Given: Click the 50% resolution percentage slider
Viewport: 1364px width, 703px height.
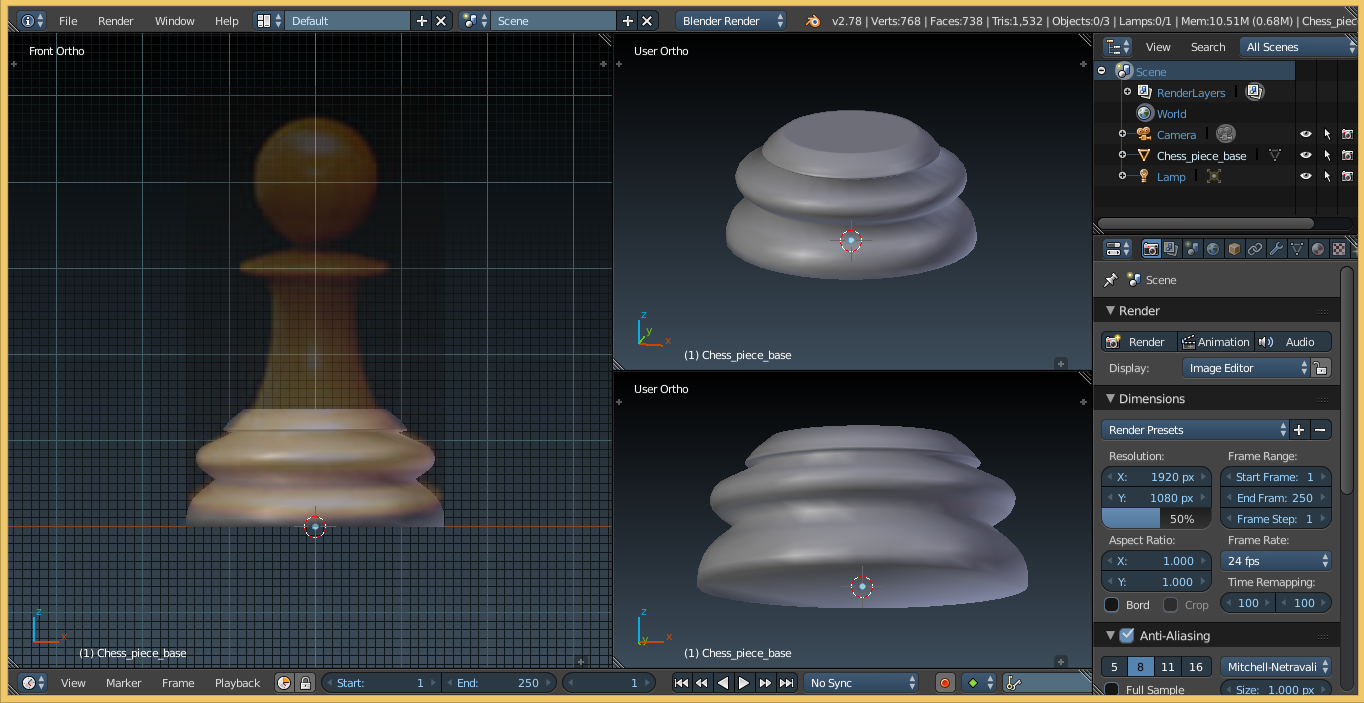Looking at the screenshot, I should click(x=1155, y=518).
